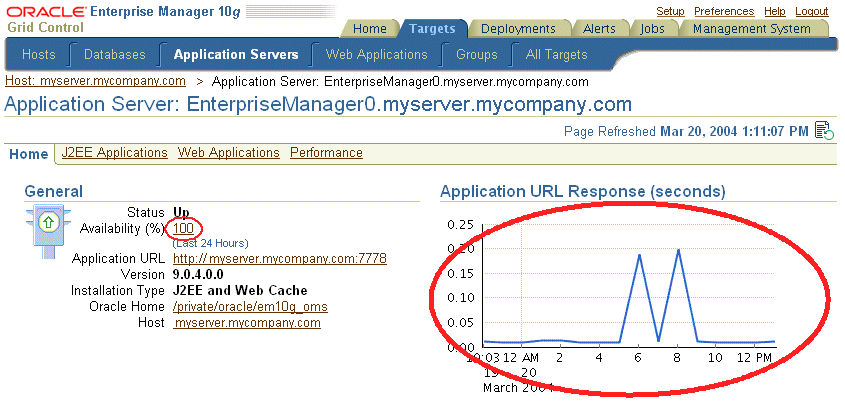The width and height of the screenshot is (845, 417).
Task: Go to the Jobs tab
Action: (653, 29)
